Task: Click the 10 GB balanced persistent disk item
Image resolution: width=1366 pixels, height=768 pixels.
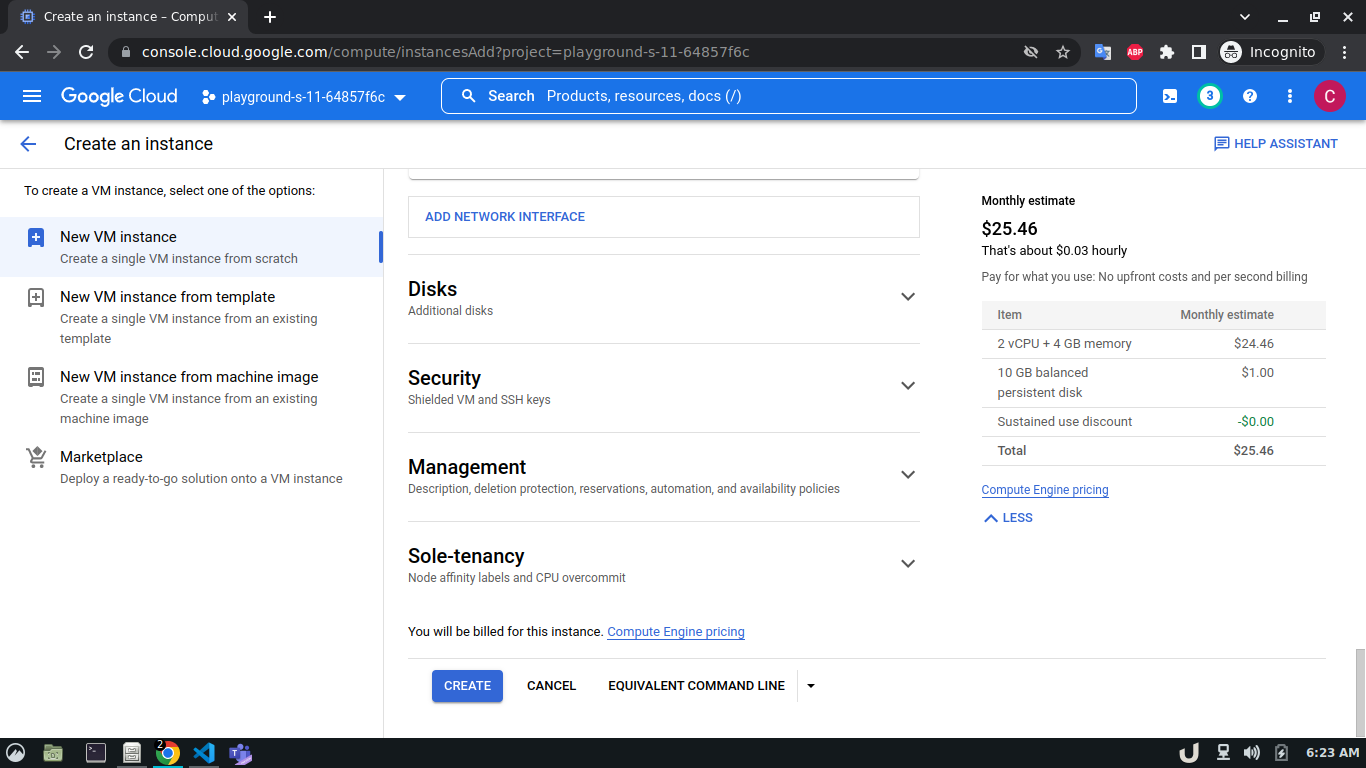Action: [x=1043, y=383]
